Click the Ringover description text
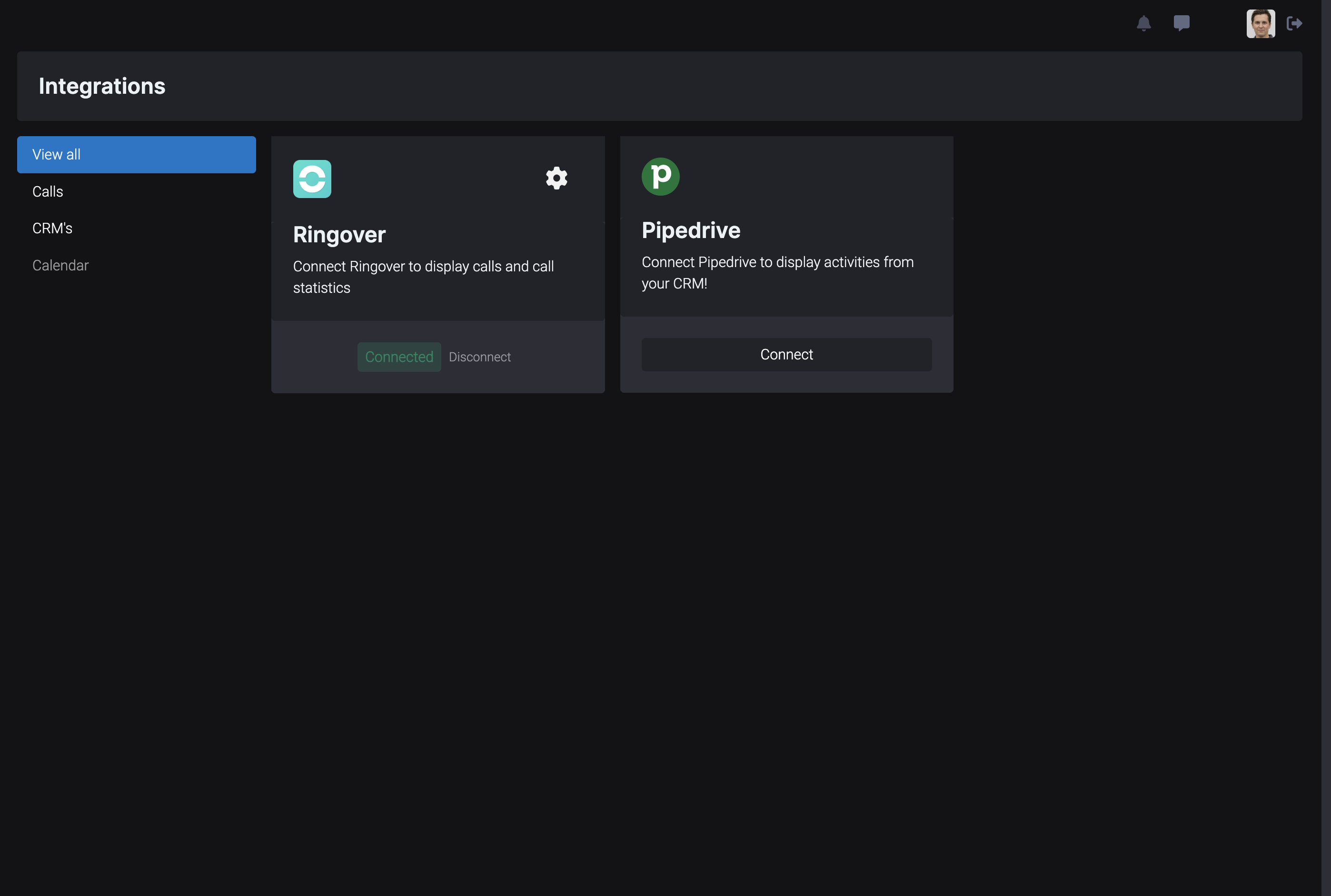Viewport: 1331px width, 896px height. pos(423,277)
